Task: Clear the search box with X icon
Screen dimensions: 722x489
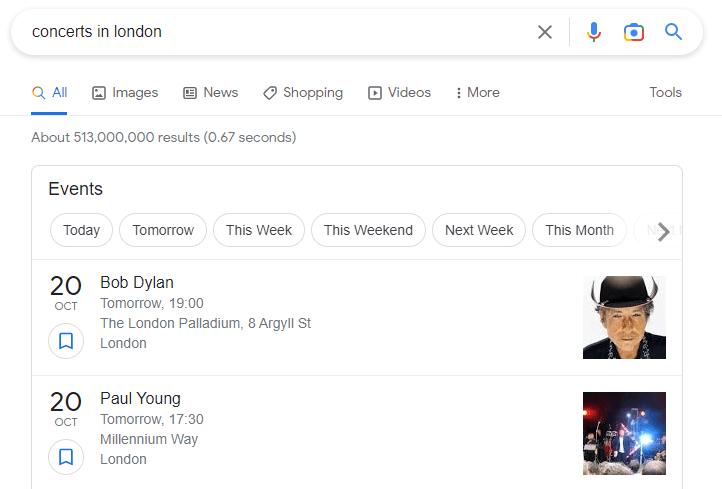Action: [x=545, y=32]
